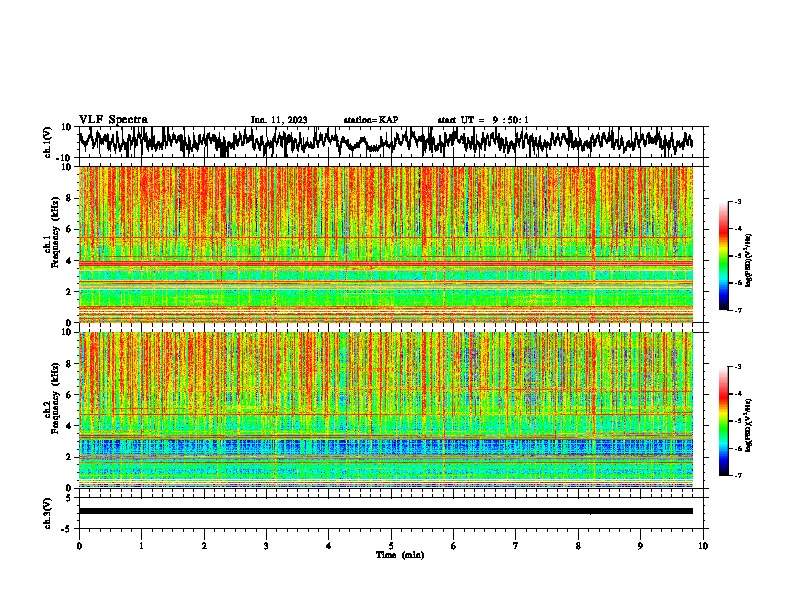This screenshot has width=792, height=612.
Task: Click the "4" kHz tick on ch.1 axis
Action: (69, 261)
